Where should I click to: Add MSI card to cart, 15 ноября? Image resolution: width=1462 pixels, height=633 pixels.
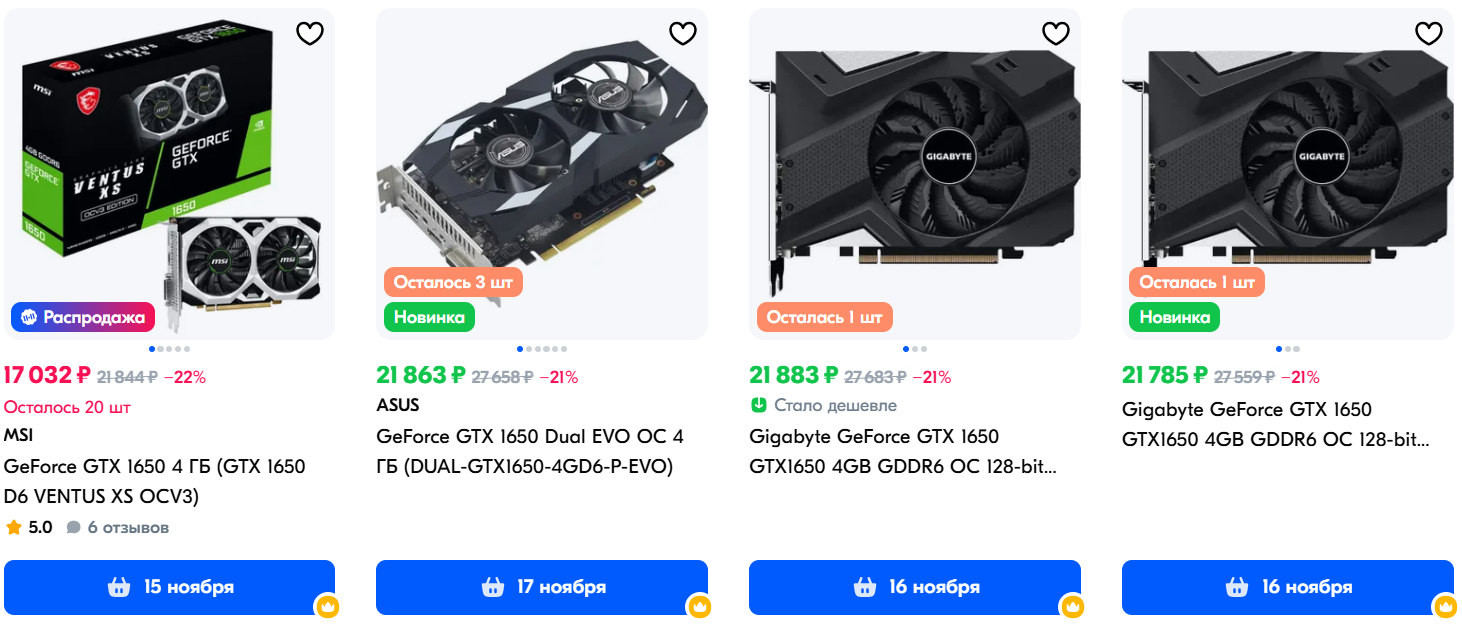click(169, 587)
